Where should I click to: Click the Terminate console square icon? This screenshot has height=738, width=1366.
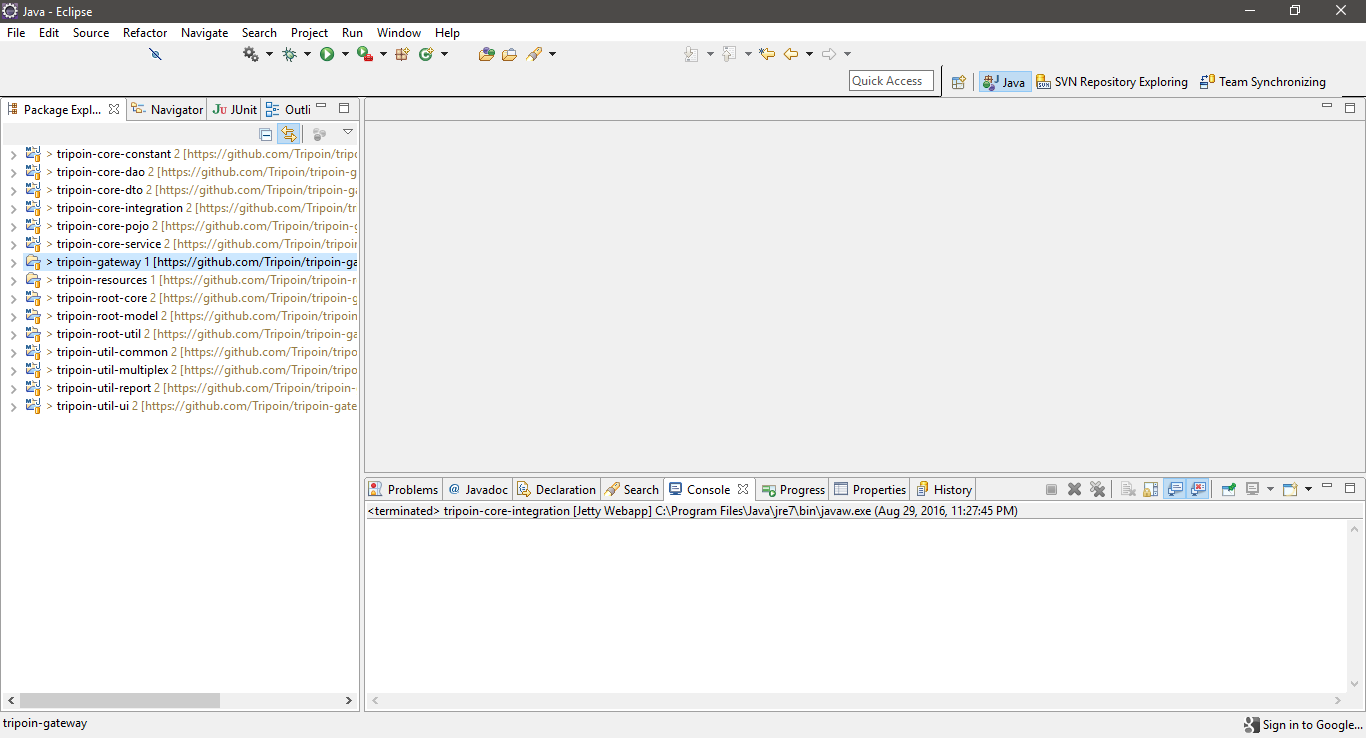point(1051,489)
